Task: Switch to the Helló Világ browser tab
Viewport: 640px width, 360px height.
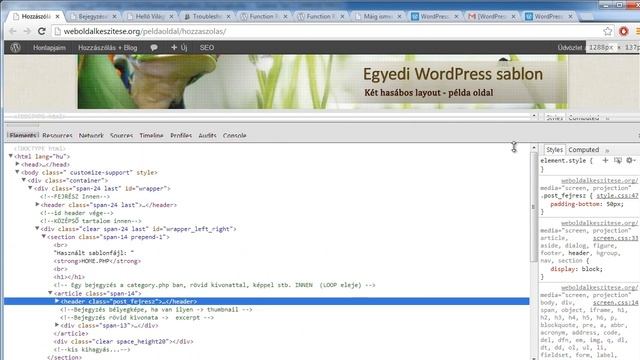Action: [149, 17]
